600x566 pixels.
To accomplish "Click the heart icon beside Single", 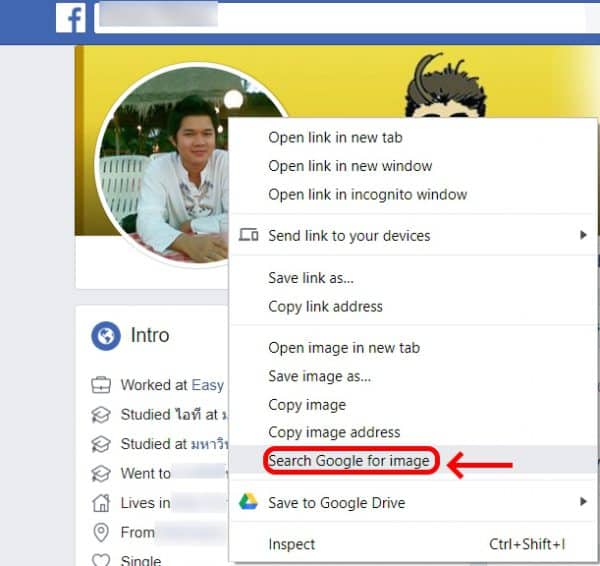I will click(101, 559).
